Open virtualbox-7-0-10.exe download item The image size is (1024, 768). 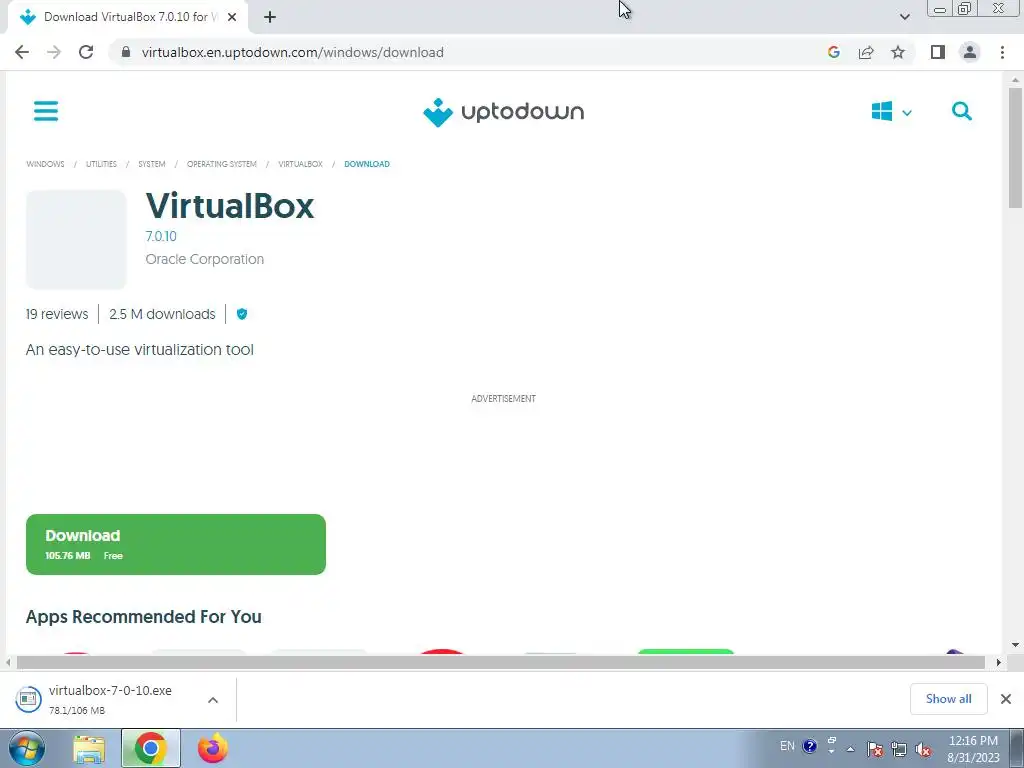tap(108, 699)
